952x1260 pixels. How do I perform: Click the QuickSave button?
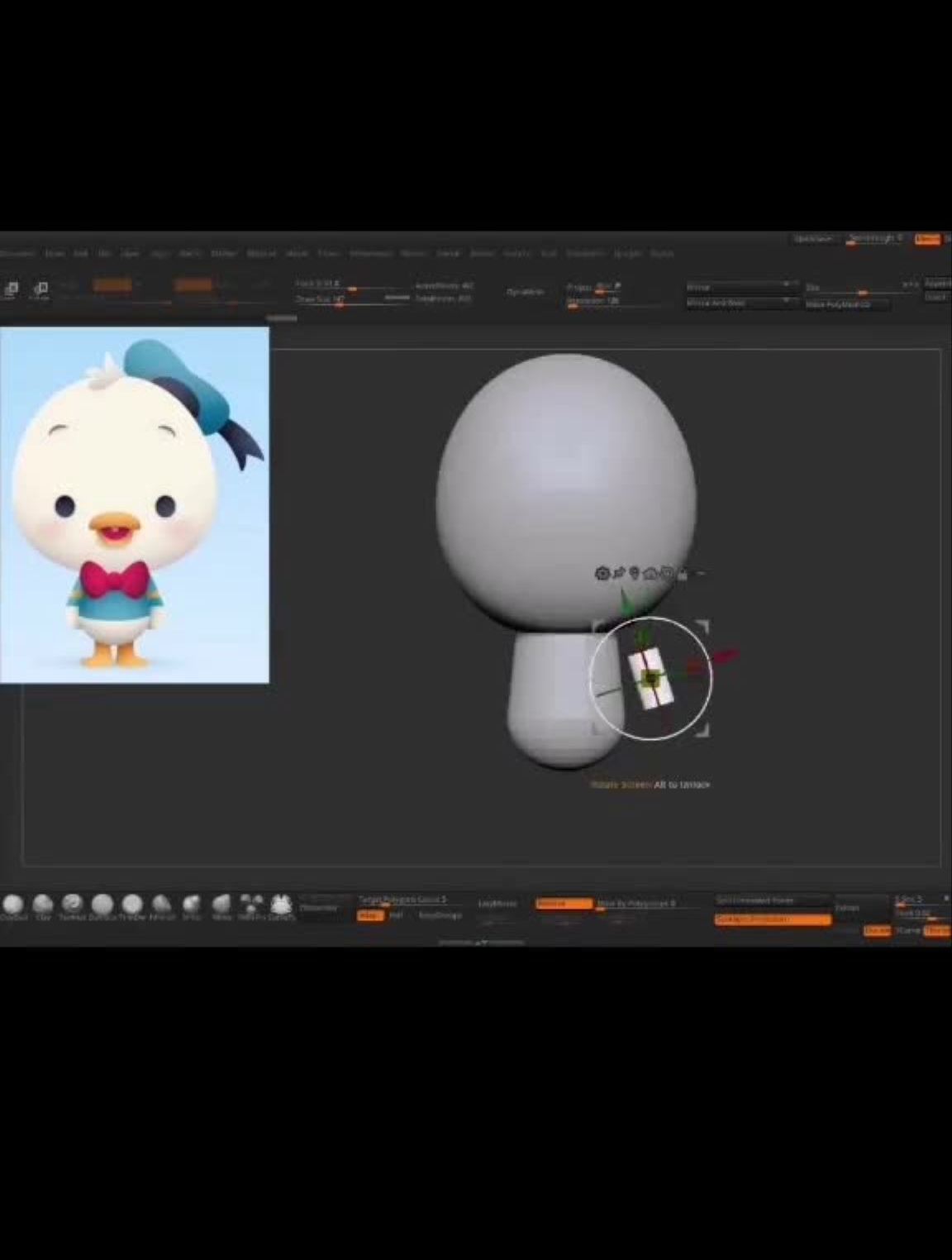click(813, 239)
